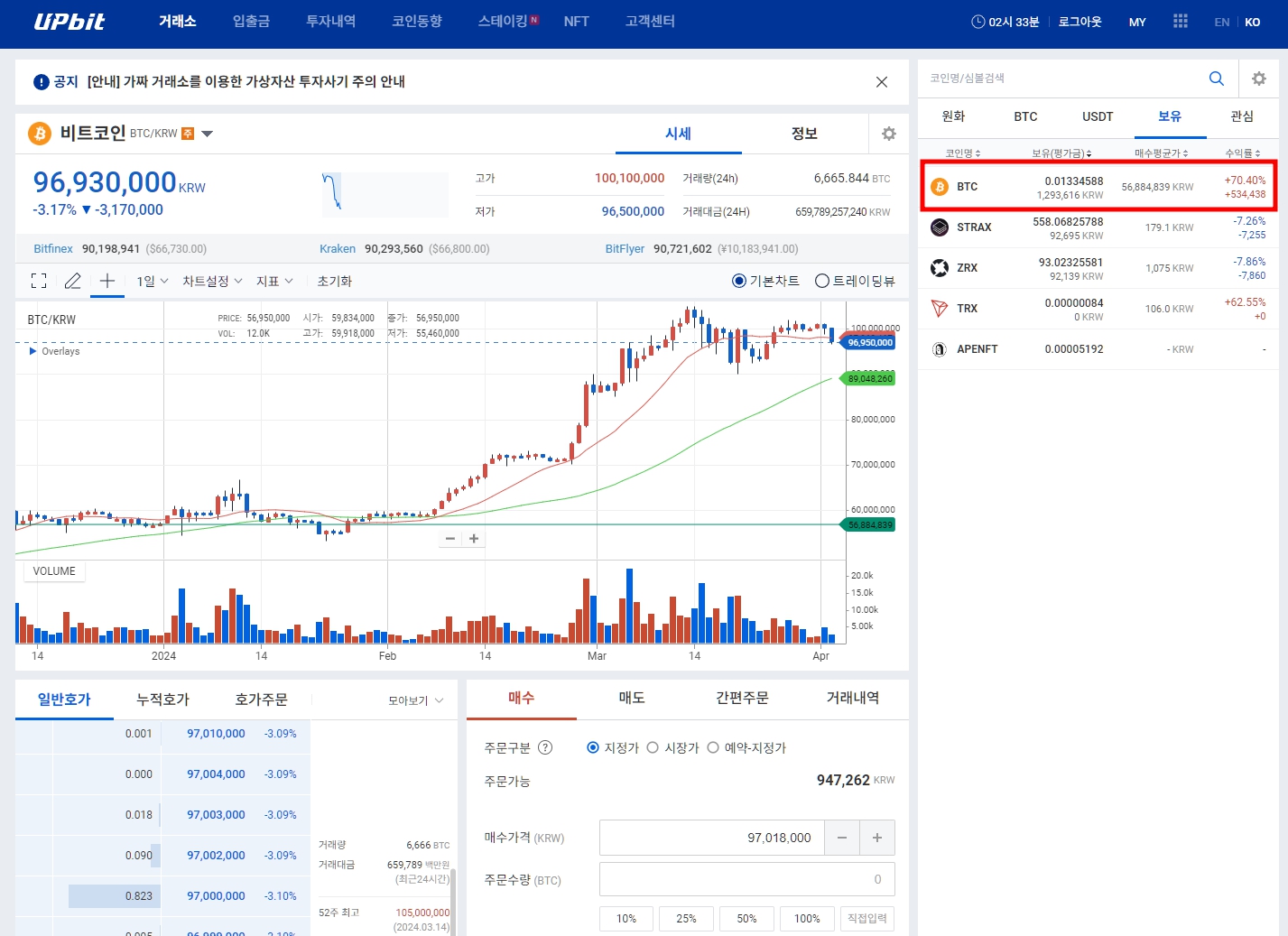Screen dimensions: 1288x936
Task: Click 초기화 chart reset button
Action: click(334, 281)
